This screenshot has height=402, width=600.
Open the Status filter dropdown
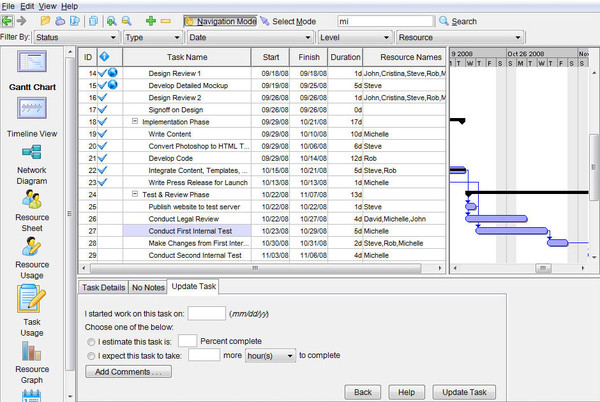74,37
